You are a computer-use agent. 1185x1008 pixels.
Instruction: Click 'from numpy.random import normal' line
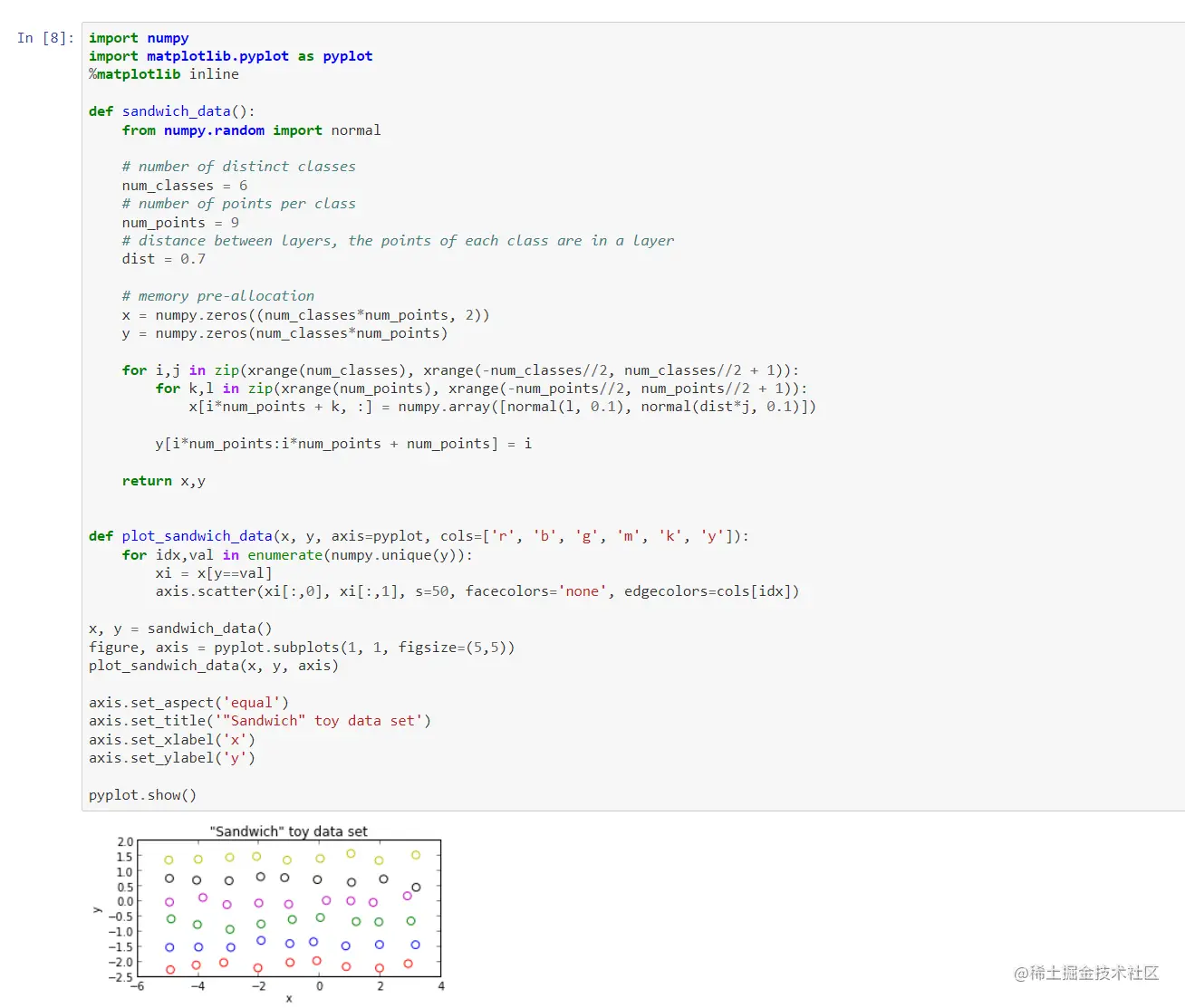(252, 130)
